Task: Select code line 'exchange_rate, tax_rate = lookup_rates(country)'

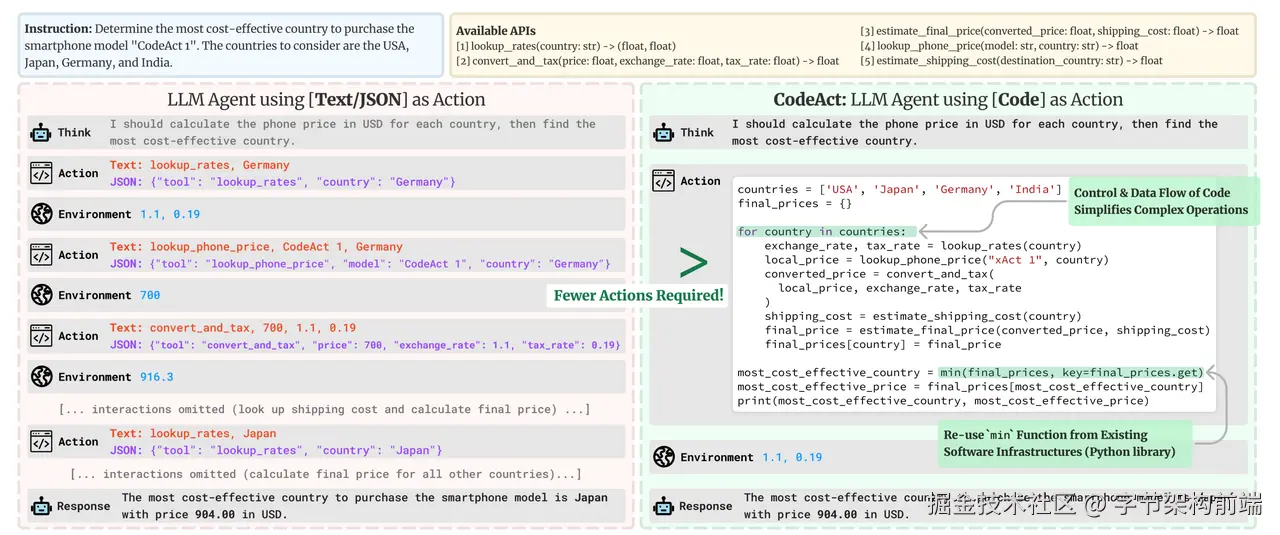Action: 922,246
